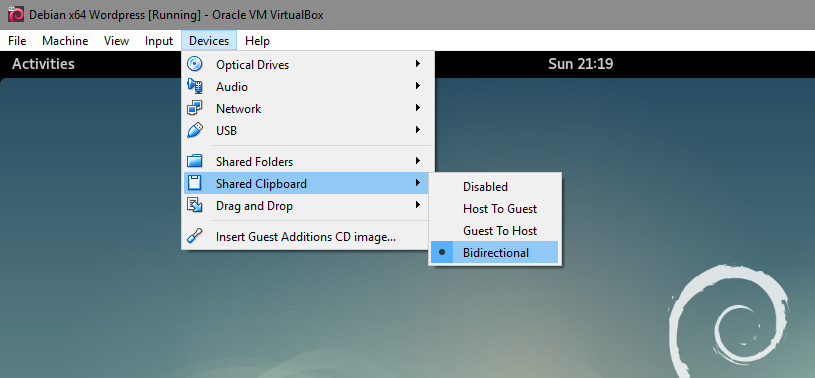Click the Optical Drives disc icon

(194, 64)
